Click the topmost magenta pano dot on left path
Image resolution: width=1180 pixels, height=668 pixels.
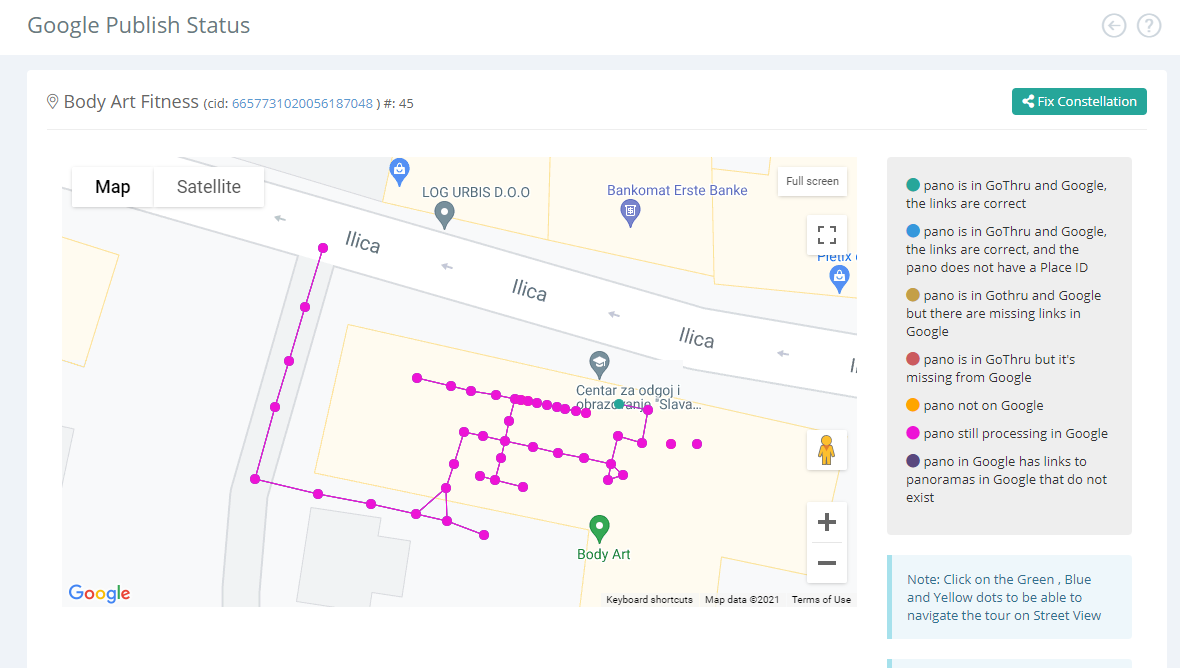click(x=323, y=247)
